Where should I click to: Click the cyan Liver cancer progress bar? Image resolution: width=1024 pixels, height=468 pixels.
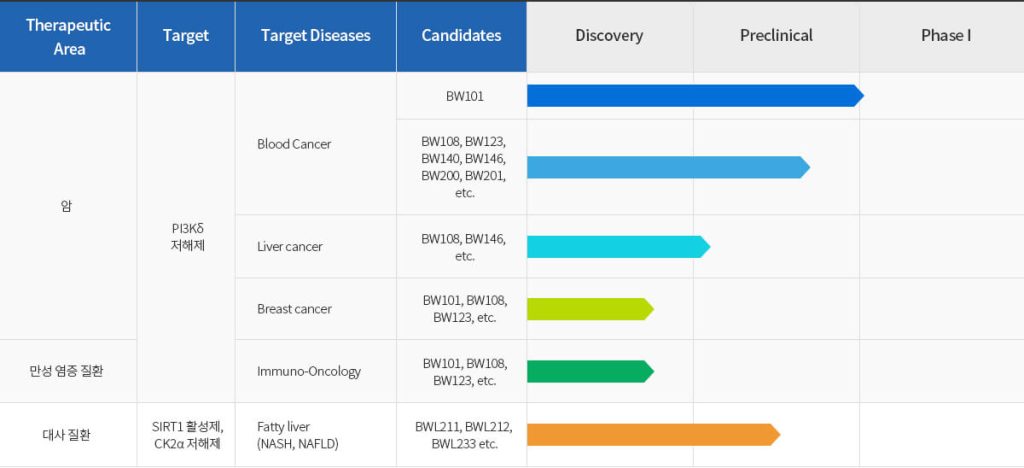618,247
